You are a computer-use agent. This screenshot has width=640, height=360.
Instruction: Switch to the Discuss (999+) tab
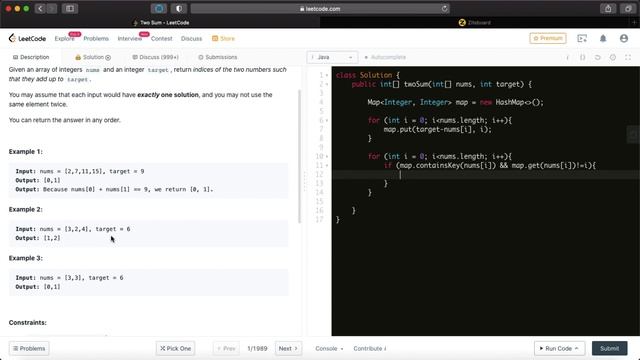point(156,57)
